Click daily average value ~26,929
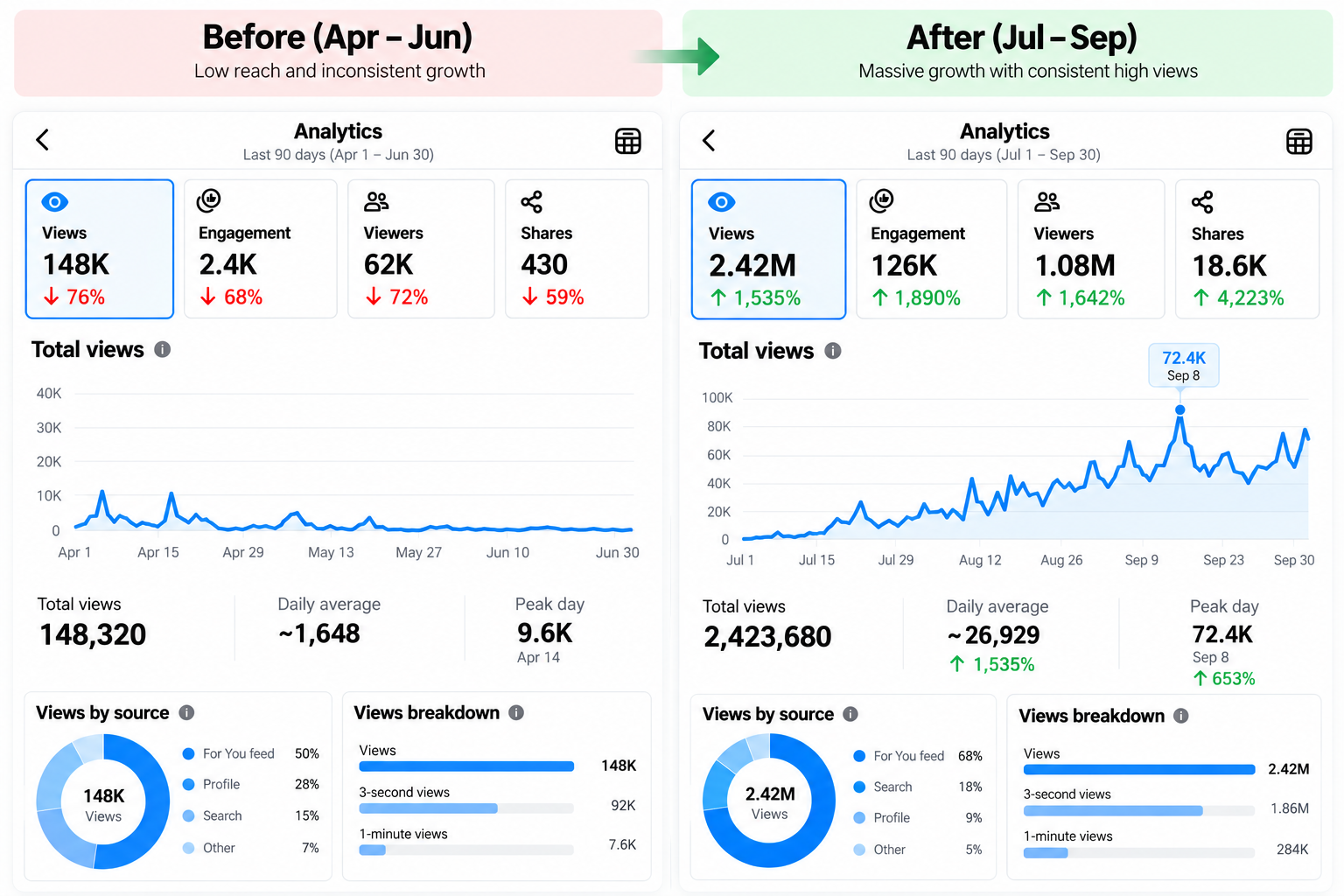 tap(993, 635)
